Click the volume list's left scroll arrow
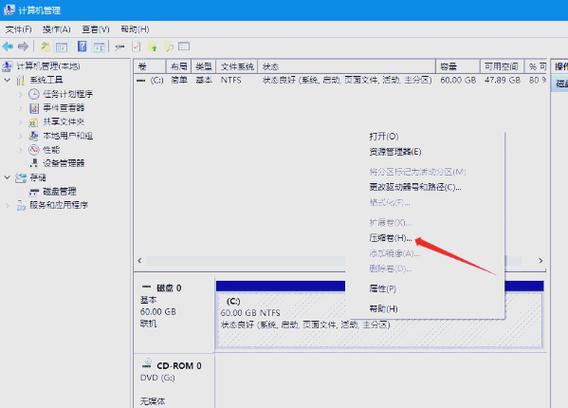568x408 pixels. click(x=140, y=261)
